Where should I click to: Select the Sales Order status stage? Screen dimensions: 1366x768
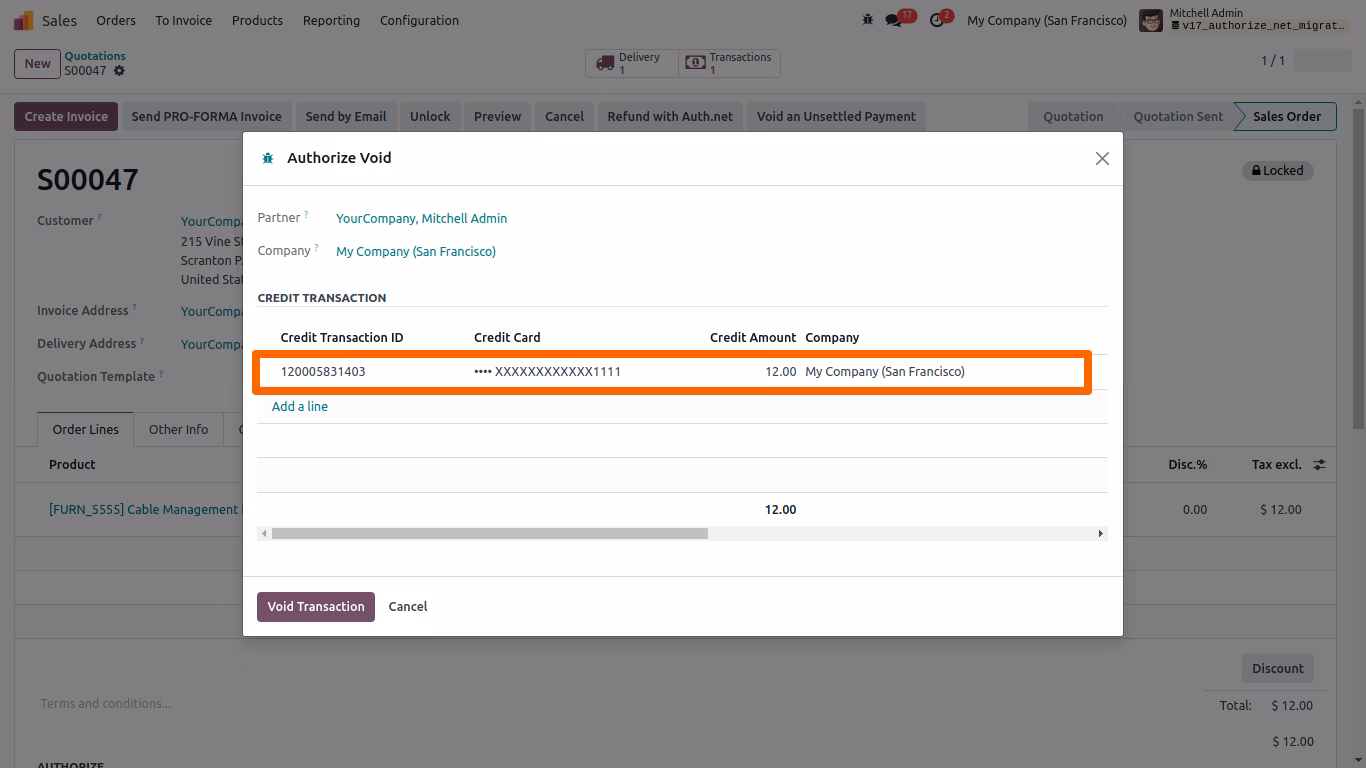(1286, 116)
